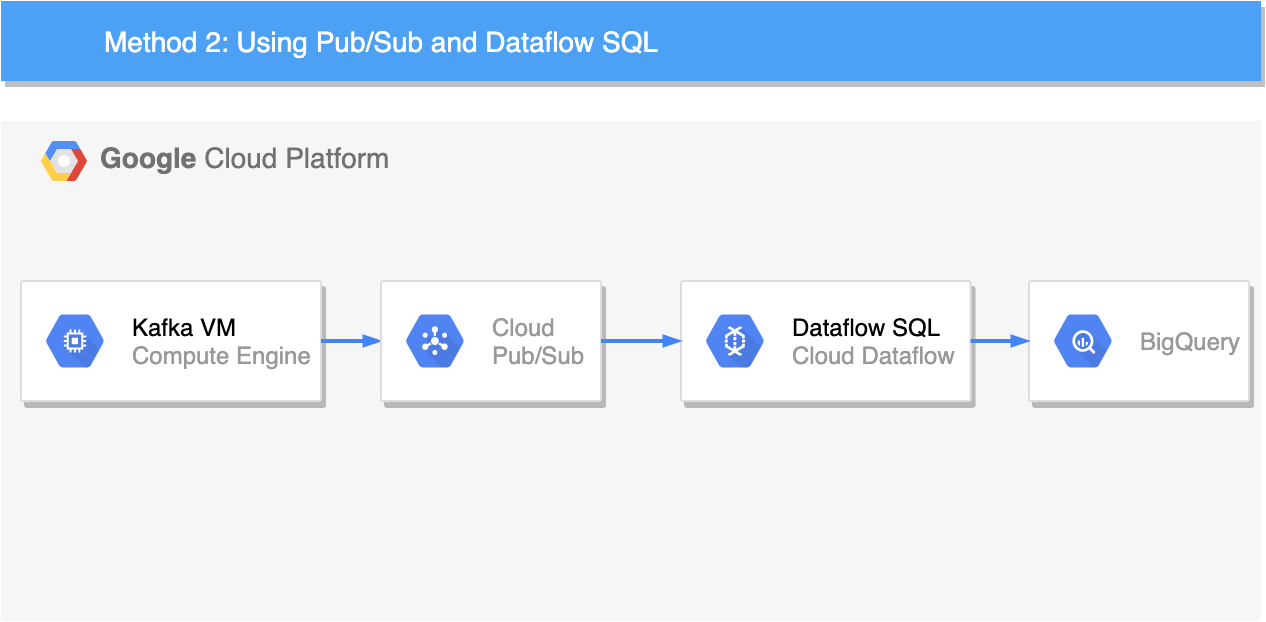This screenshot has height=622, width=1266.
Task: Click the Cloud Dataflow subtitle text
Action: click(x=872, y=356)
